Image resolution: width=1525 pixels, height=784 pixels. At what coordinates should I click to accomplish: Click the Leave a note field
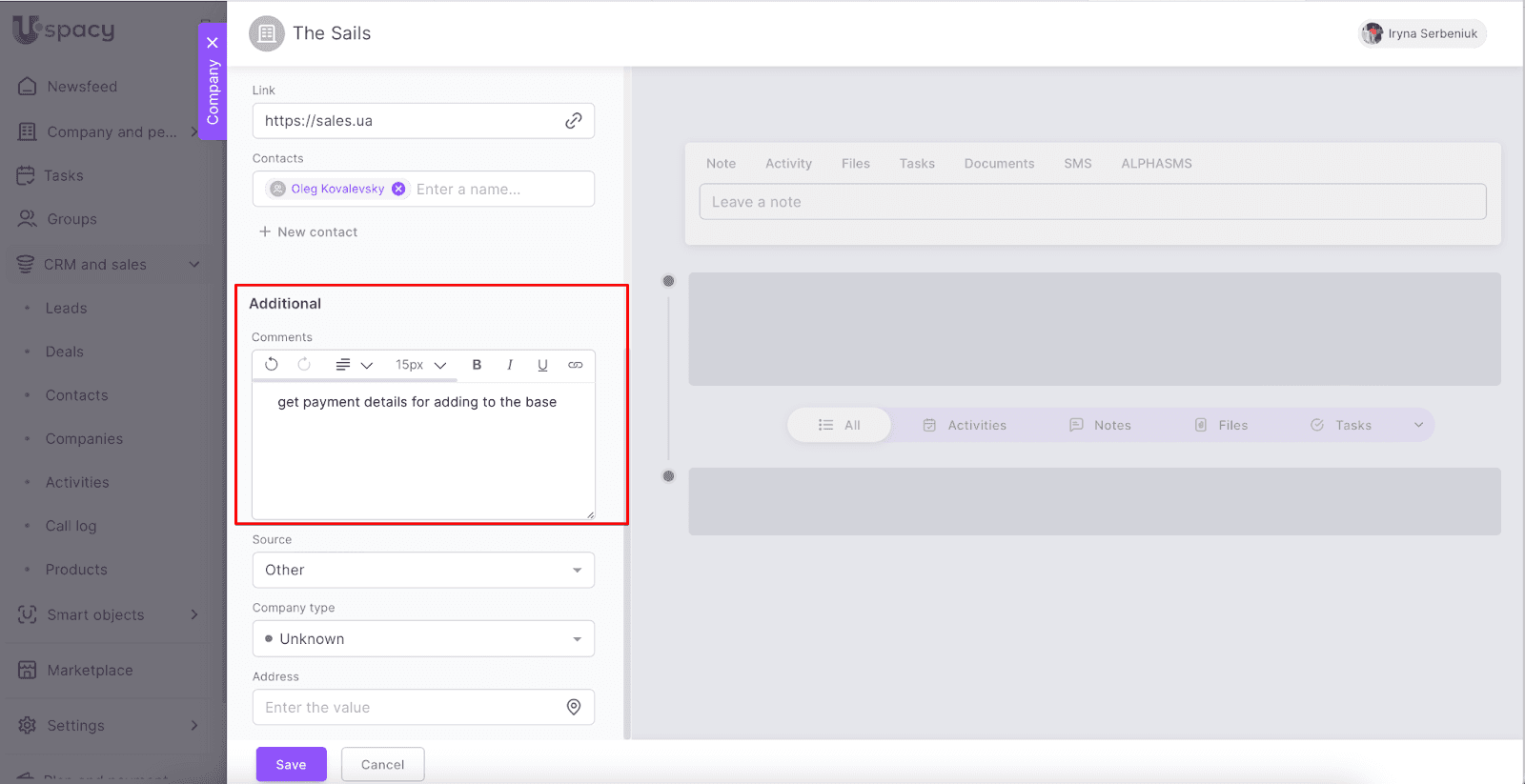[x=1092, y=202]
